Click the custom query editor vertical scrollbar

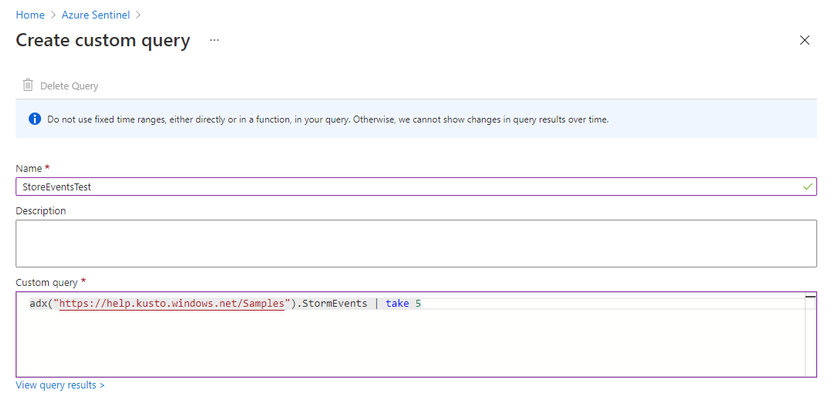pyautogui.click(x=810, y=334)
